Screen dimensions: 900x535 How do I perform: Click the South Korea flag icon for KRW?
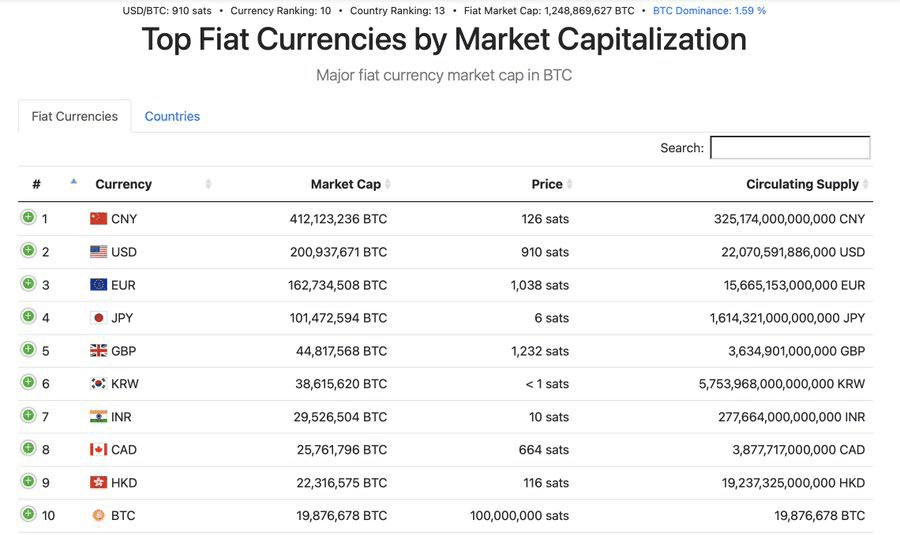click(x=98, y=383)
